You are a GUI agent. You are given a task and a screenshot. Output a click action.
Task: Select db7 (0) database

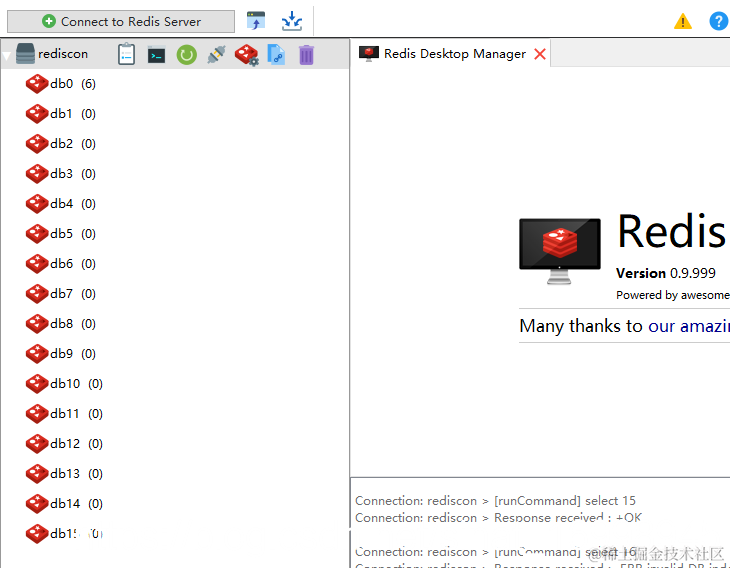(x=61, y=294)
